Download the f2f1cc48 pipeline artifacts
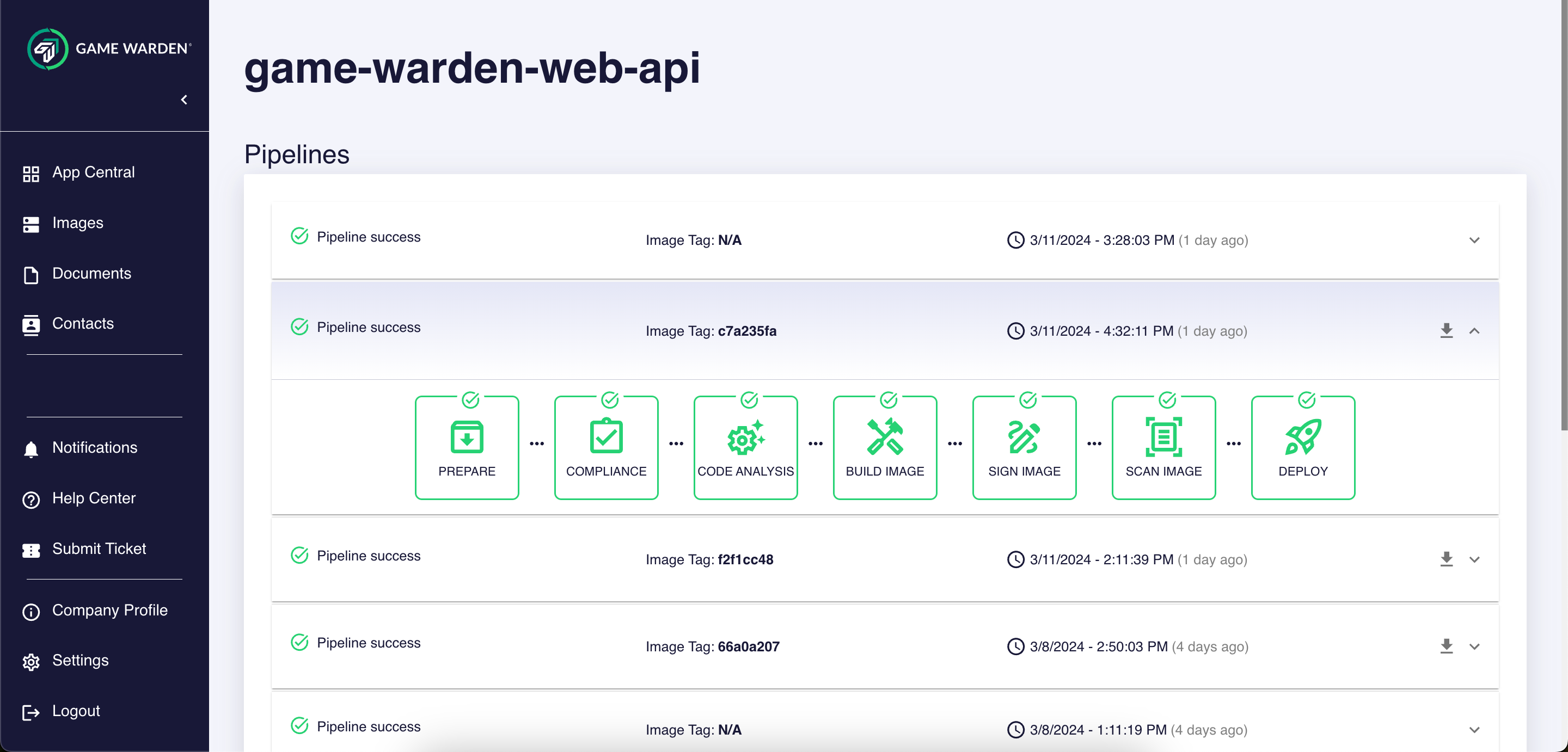This screenshot has width=1568, height=752. (1447, 558)
